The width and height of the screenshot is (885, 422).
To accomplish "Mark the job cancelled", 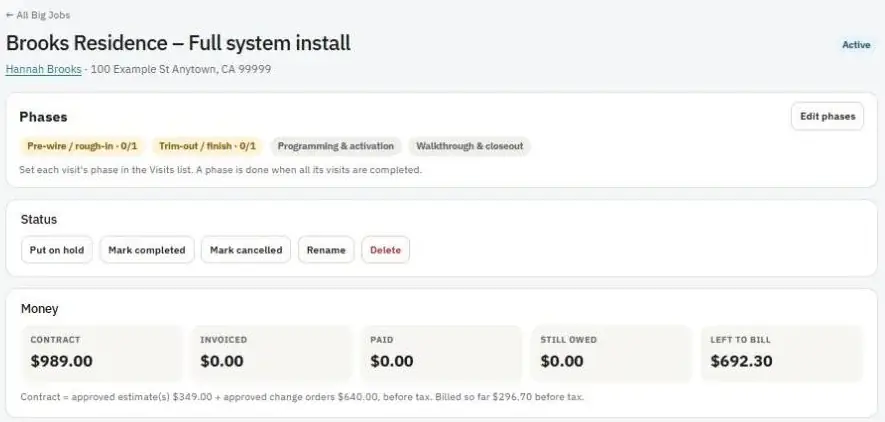I will pyautogui.click(x=246, y=250).
